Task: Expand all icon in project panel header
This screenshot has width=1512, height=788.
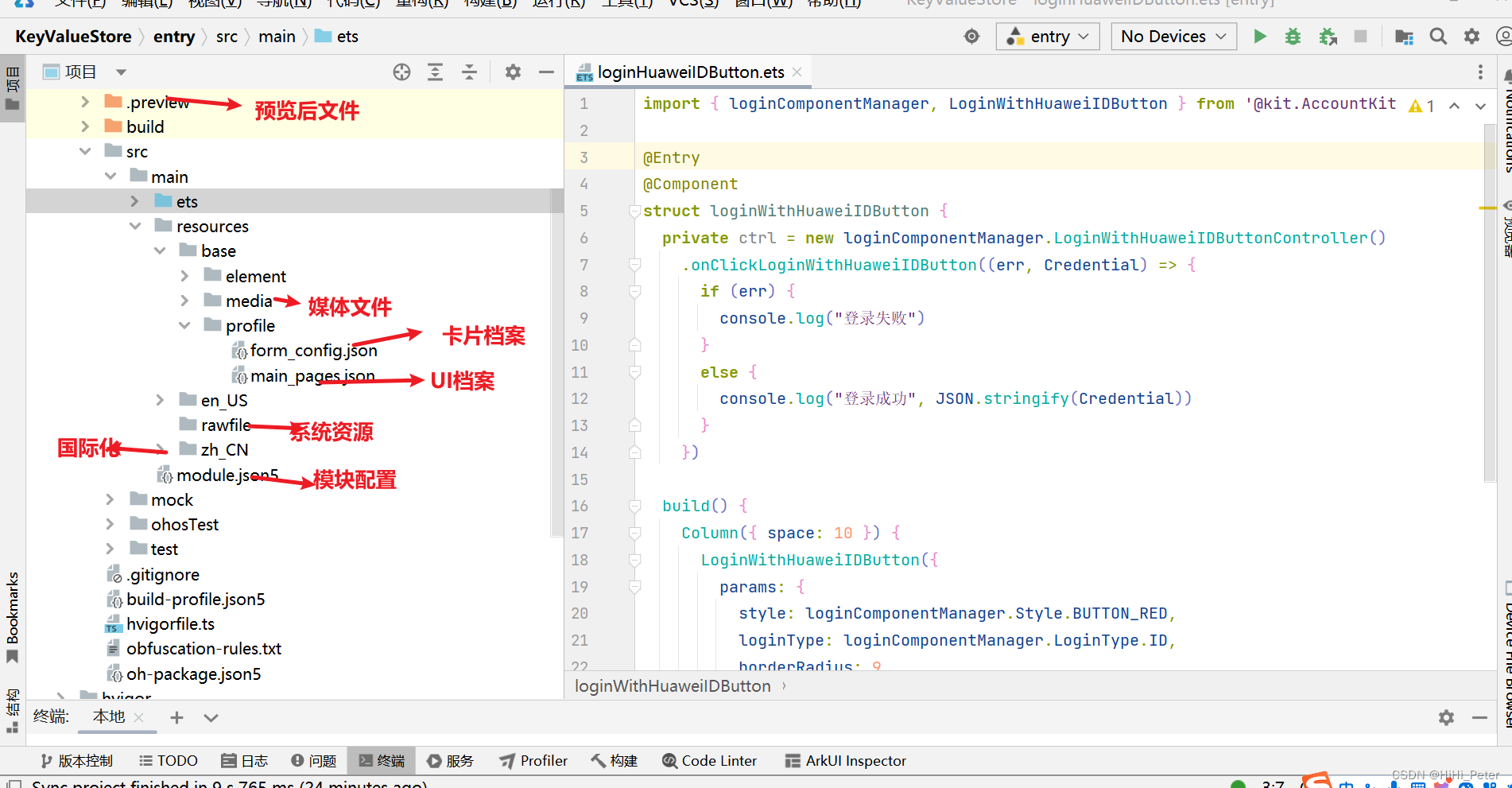Action: pos(435,72)
